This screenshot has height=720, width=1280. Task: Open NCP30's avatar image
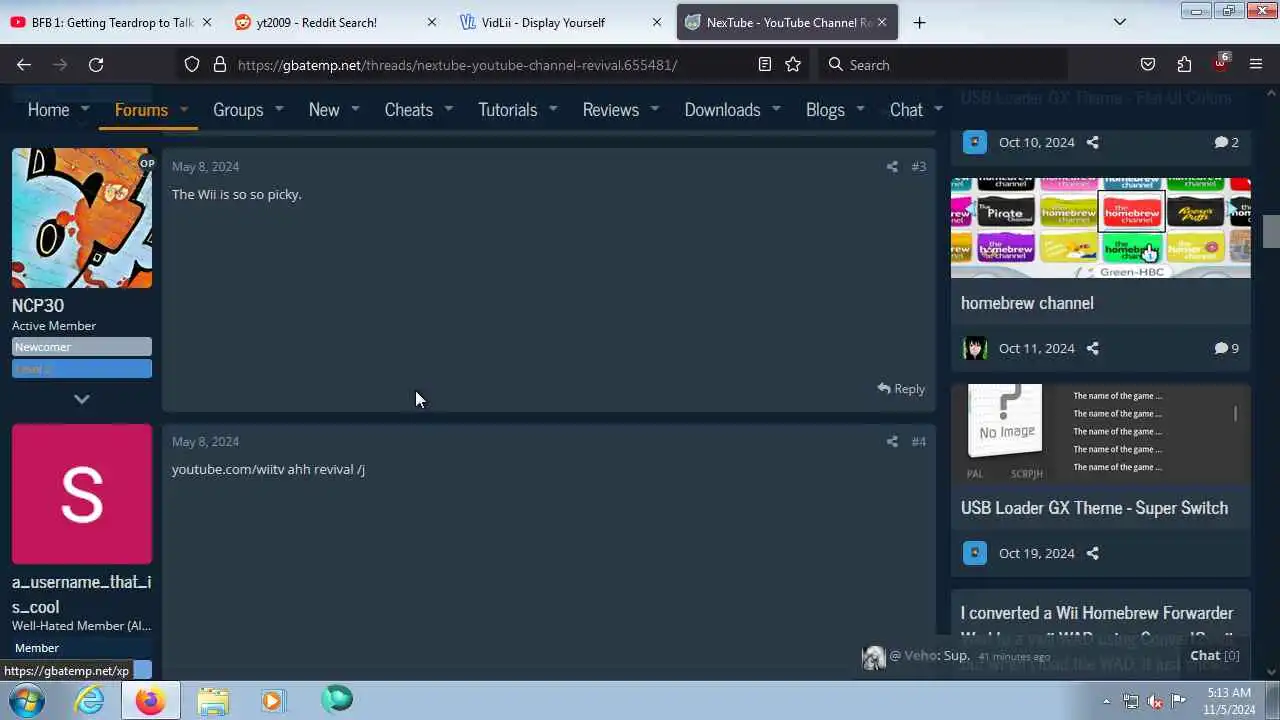[82, 218]
